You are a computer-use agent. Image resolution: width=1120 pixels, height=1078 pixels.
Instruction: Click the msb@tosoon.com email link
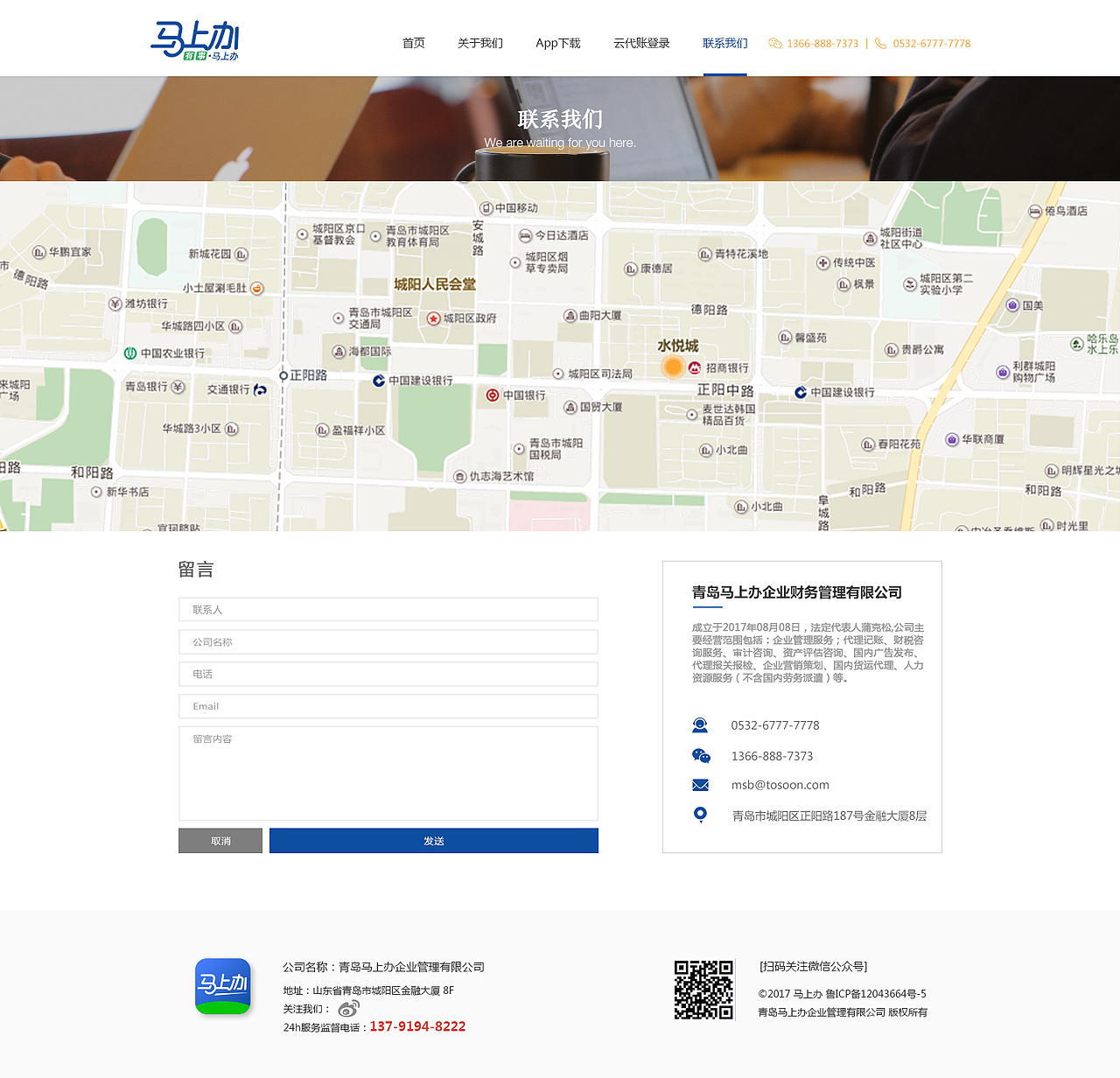780,784
